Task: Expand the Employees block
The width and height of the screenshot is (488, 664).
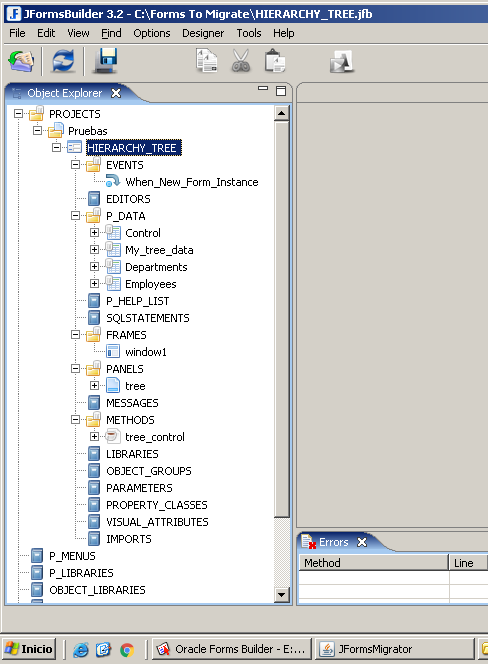Action: (x=94, y=283)
